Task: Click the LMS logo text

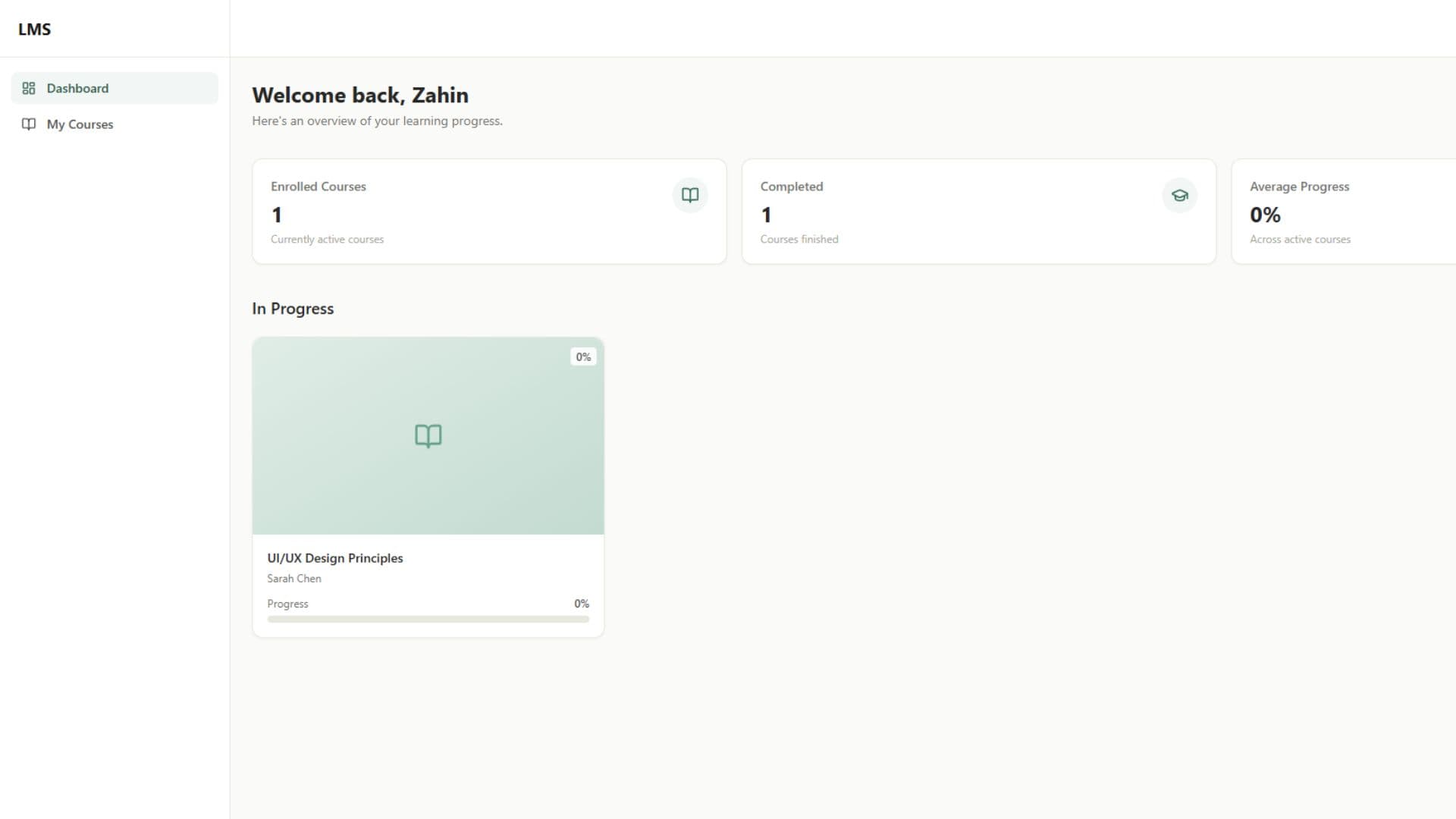Action: point(35,29)
